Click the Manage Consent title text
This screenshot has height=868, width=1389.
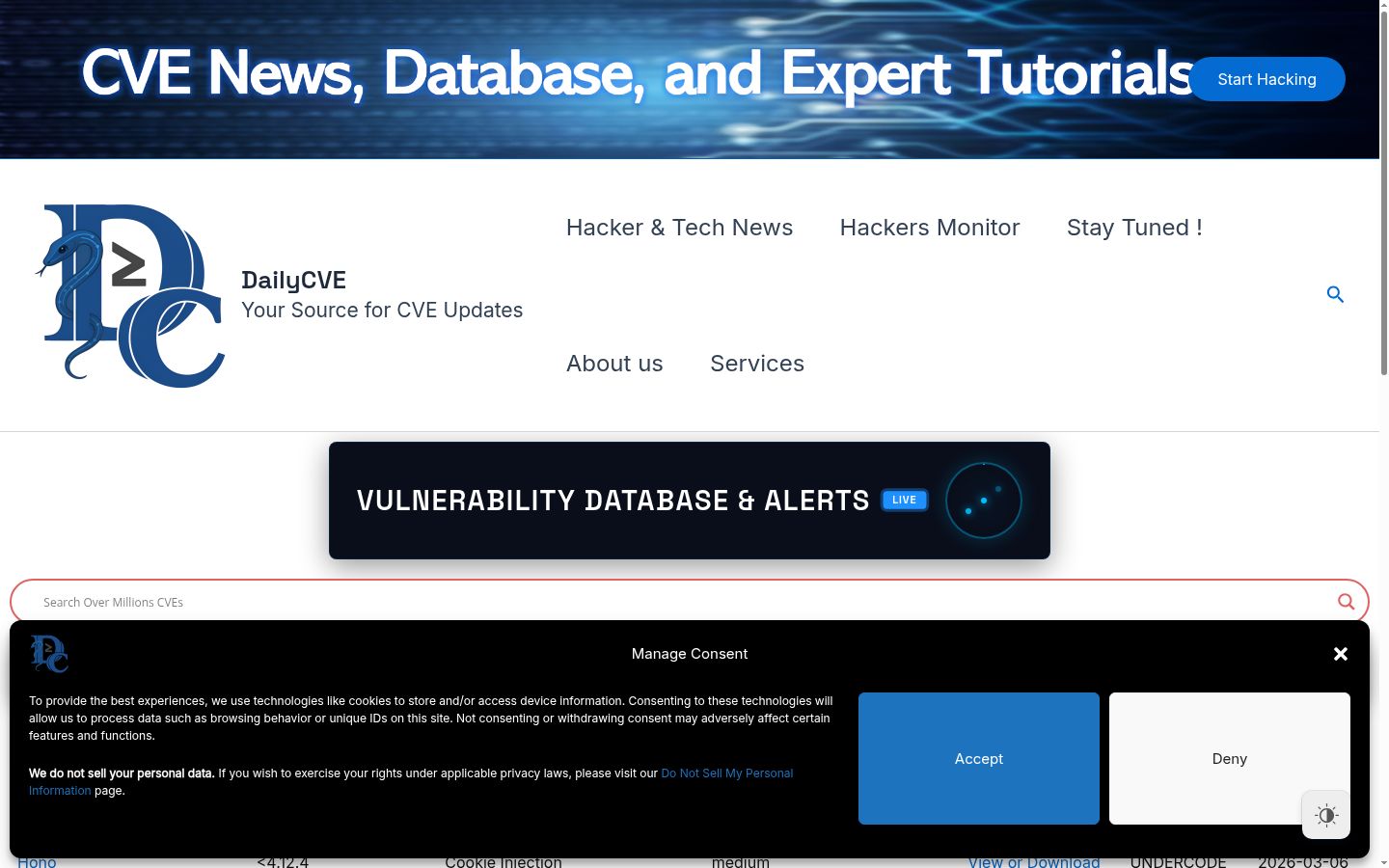tap(690, 654)
